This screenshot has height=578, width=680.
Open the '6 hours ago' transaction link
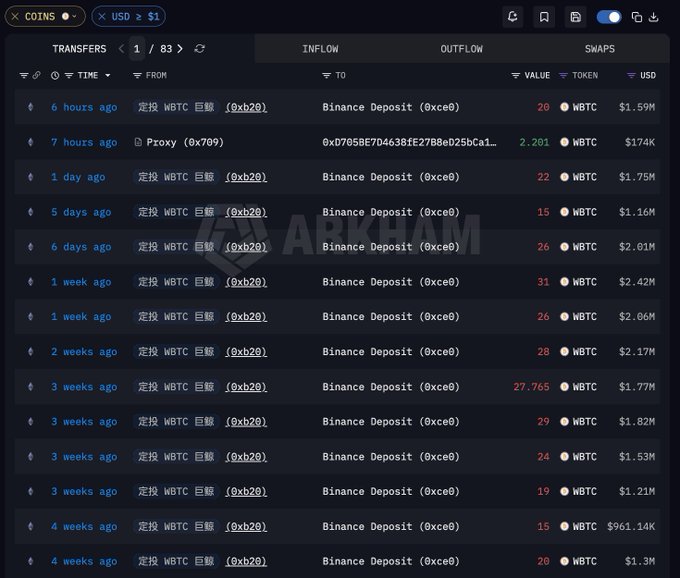point(84,107)
